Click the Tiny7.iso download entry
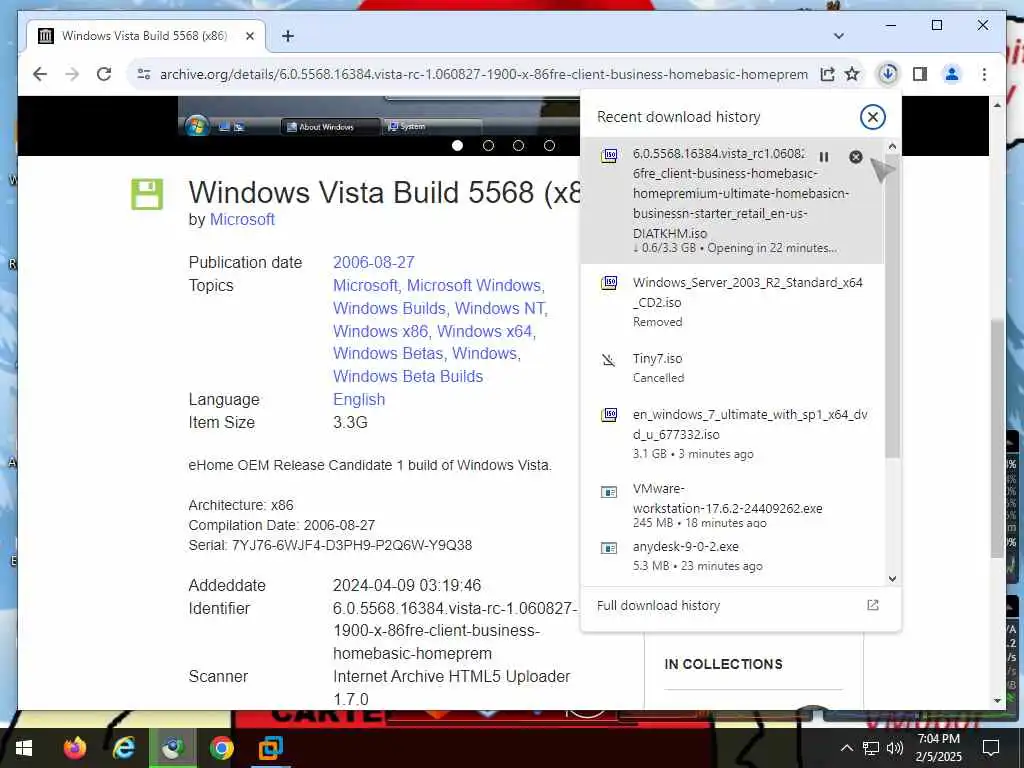This screenshot has width=1024, height=768. (733, 368)
